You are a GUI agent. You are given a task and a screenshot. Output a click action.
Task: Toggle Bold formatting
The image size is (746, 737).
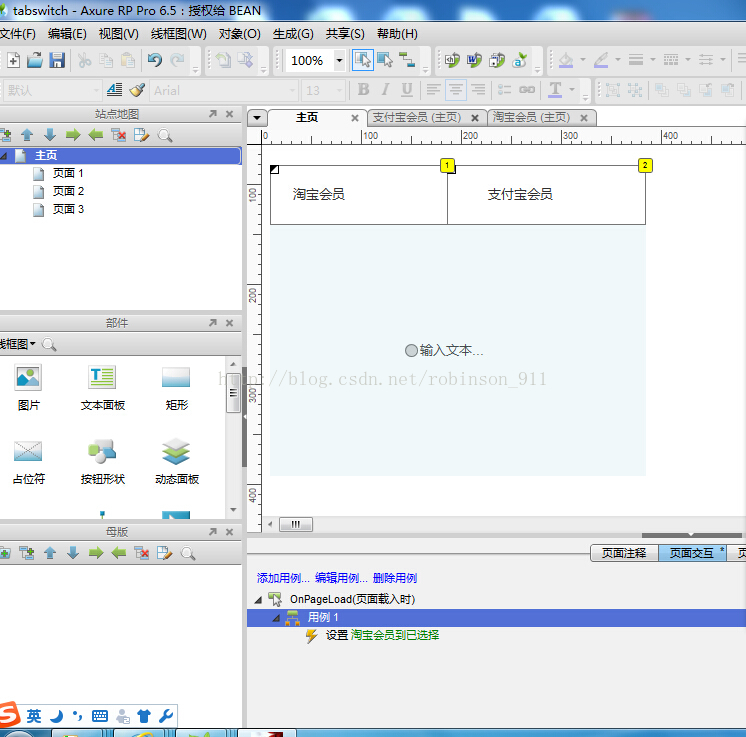[363, 89]
